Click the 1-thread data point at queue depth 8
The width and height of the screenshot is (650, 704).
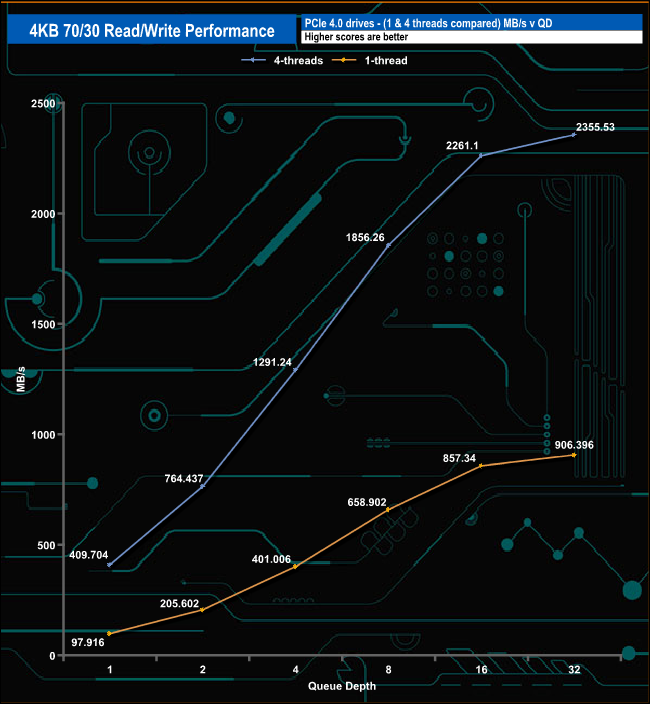click(x=388, y=510)
